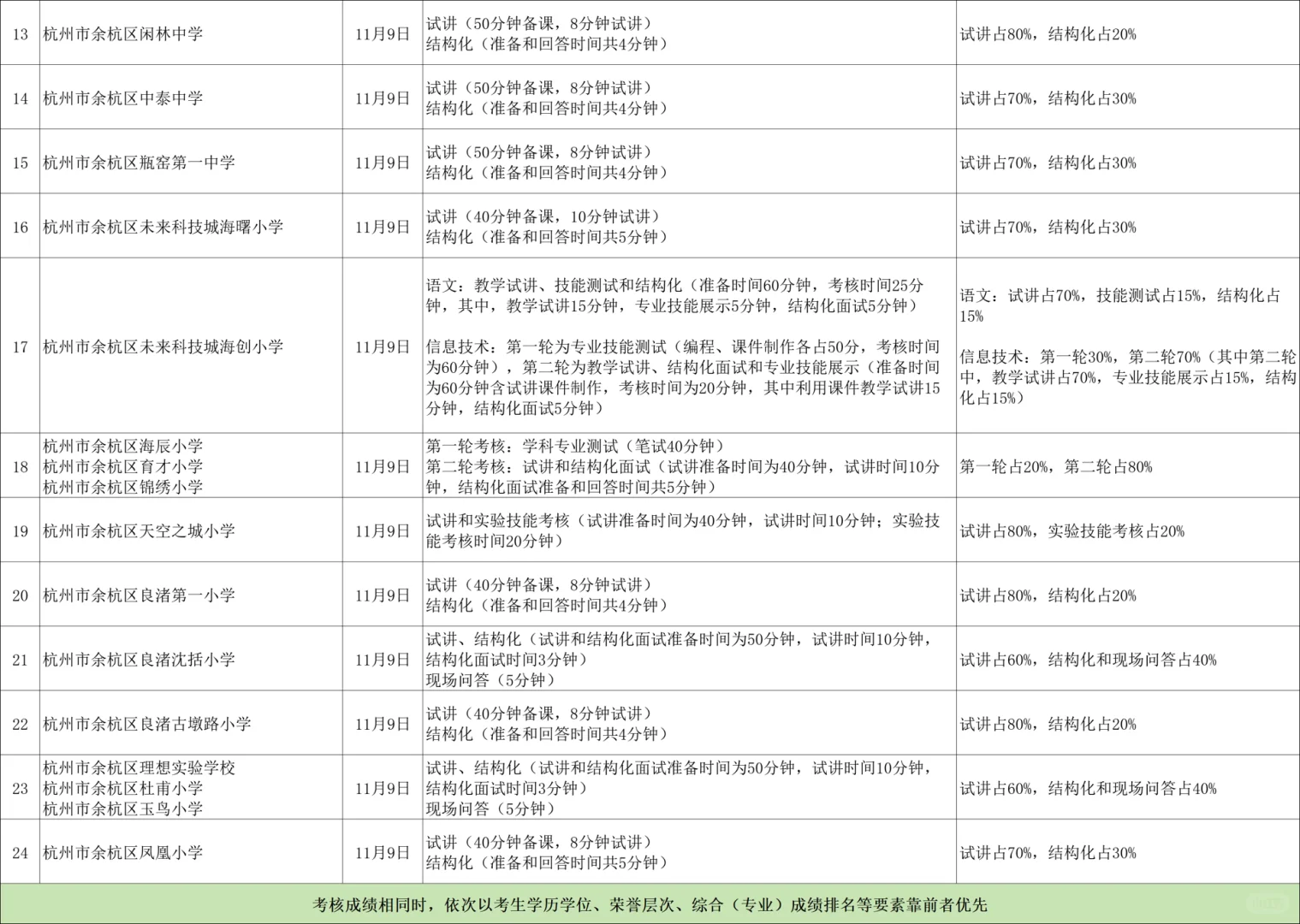Click 试讲占80%，结构化占20% in the 闲林中学 row
This screenshot has width=1300, height=924.
1048,34
